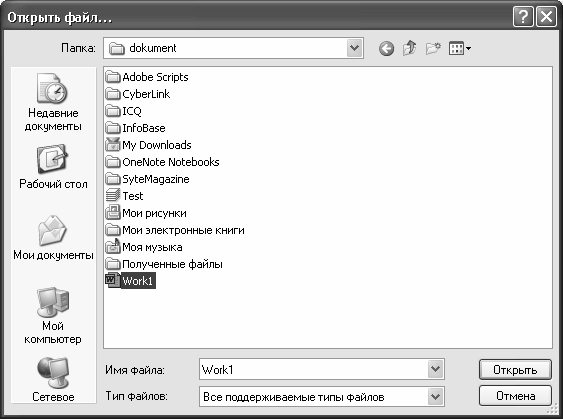Expand the Тип файлов dropdown arrow

pyautogui.click(x=435, y=396)
